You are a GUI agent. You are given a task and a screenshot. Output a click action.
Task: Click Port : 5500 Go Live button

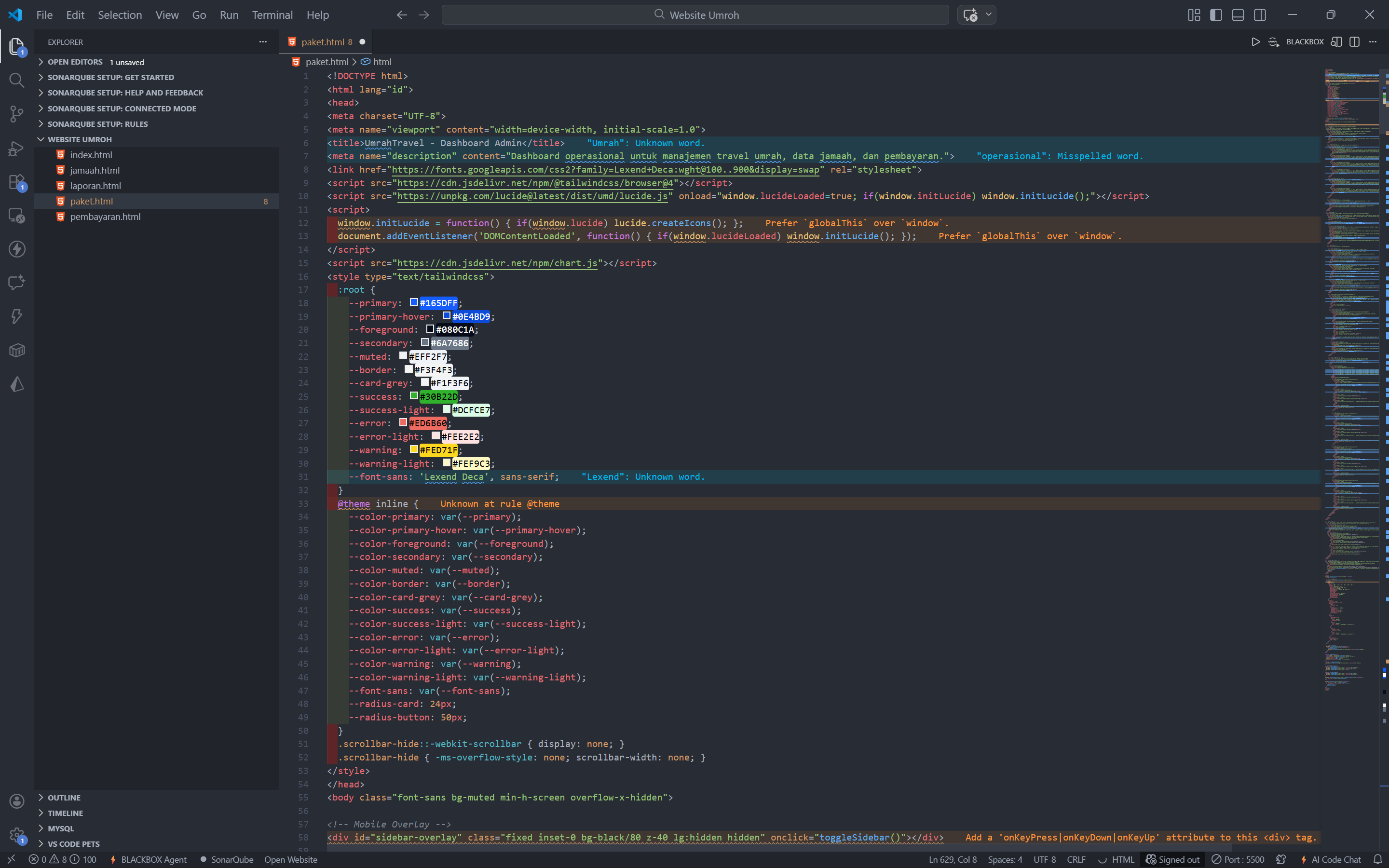pyautogui.click(x=1238, y=859)
